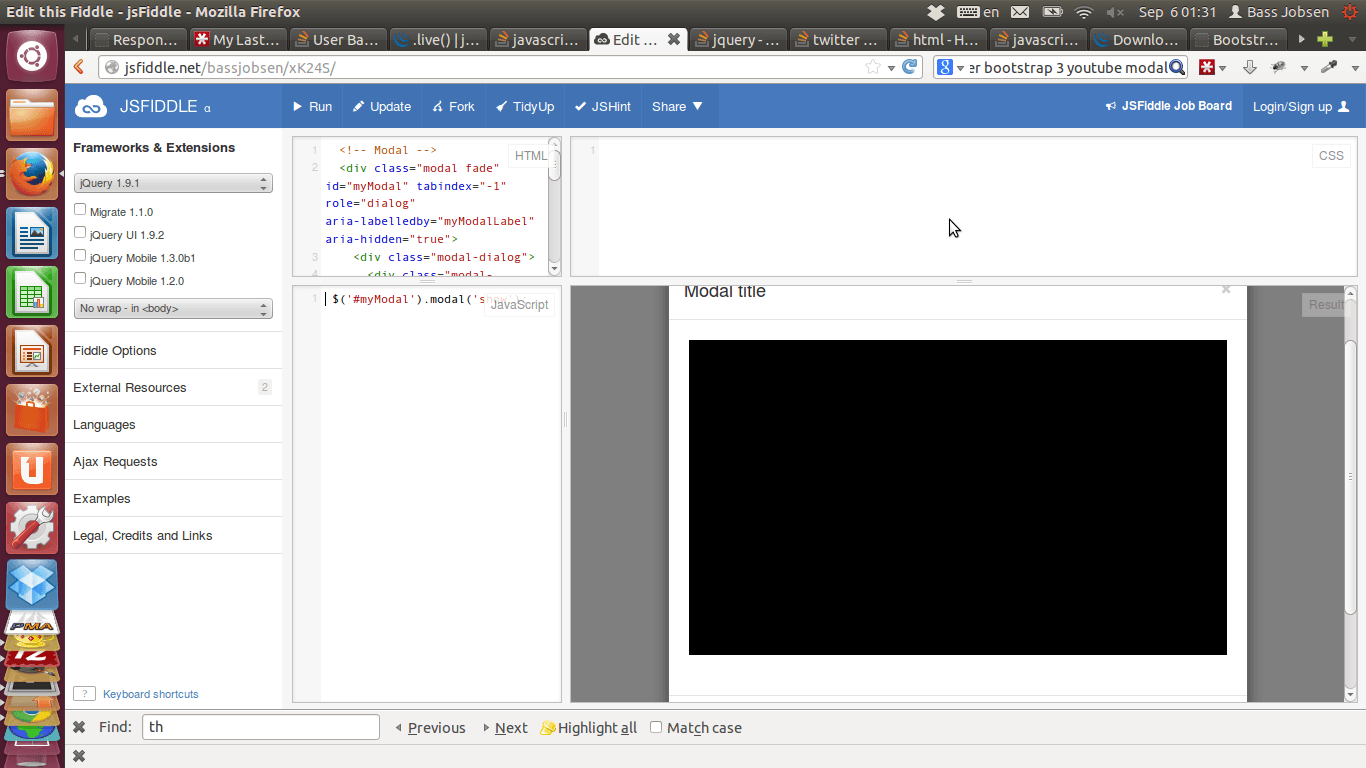Expand the No wrap - in body dropdown
This screenshot has width=1366, height=768.
click(x=173, y=309)
